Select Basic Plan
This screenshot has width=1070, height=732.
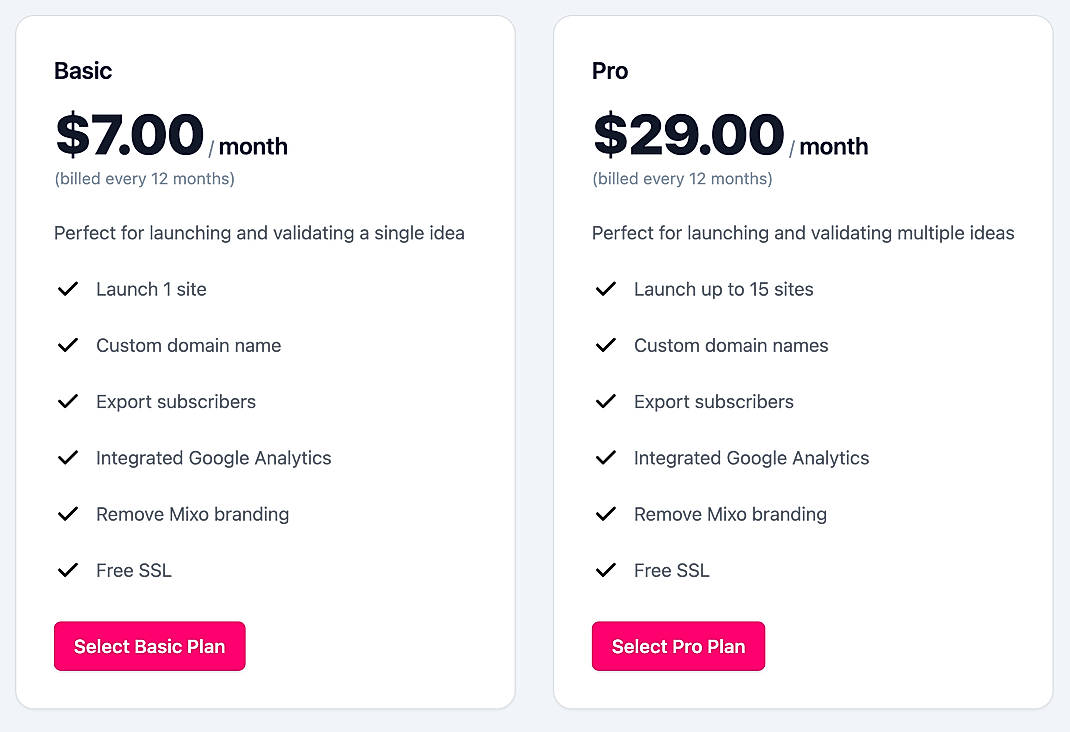coord(149,646)
